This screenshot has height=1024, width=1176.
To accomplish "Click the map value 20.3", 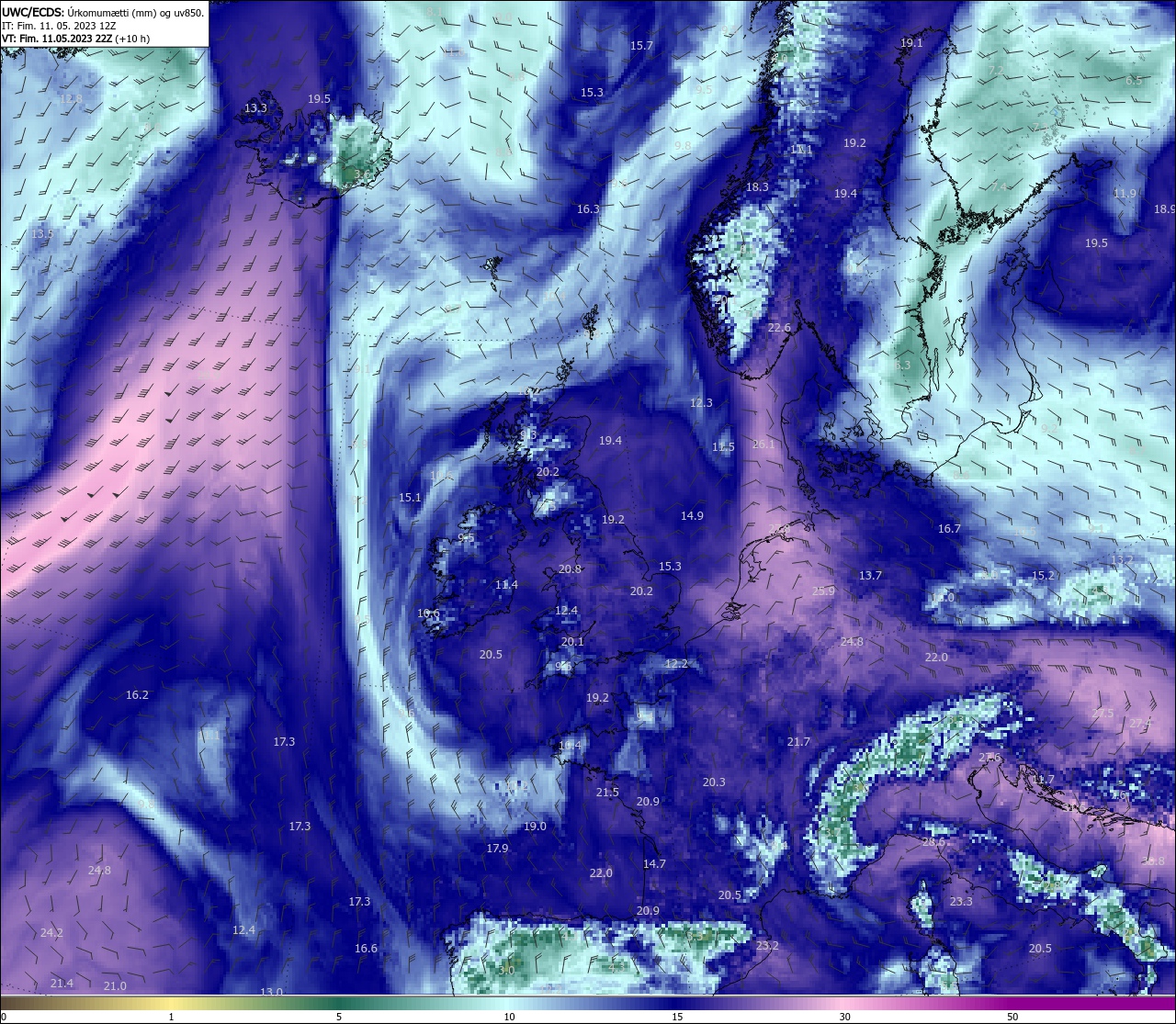I will tap(714, 782).
